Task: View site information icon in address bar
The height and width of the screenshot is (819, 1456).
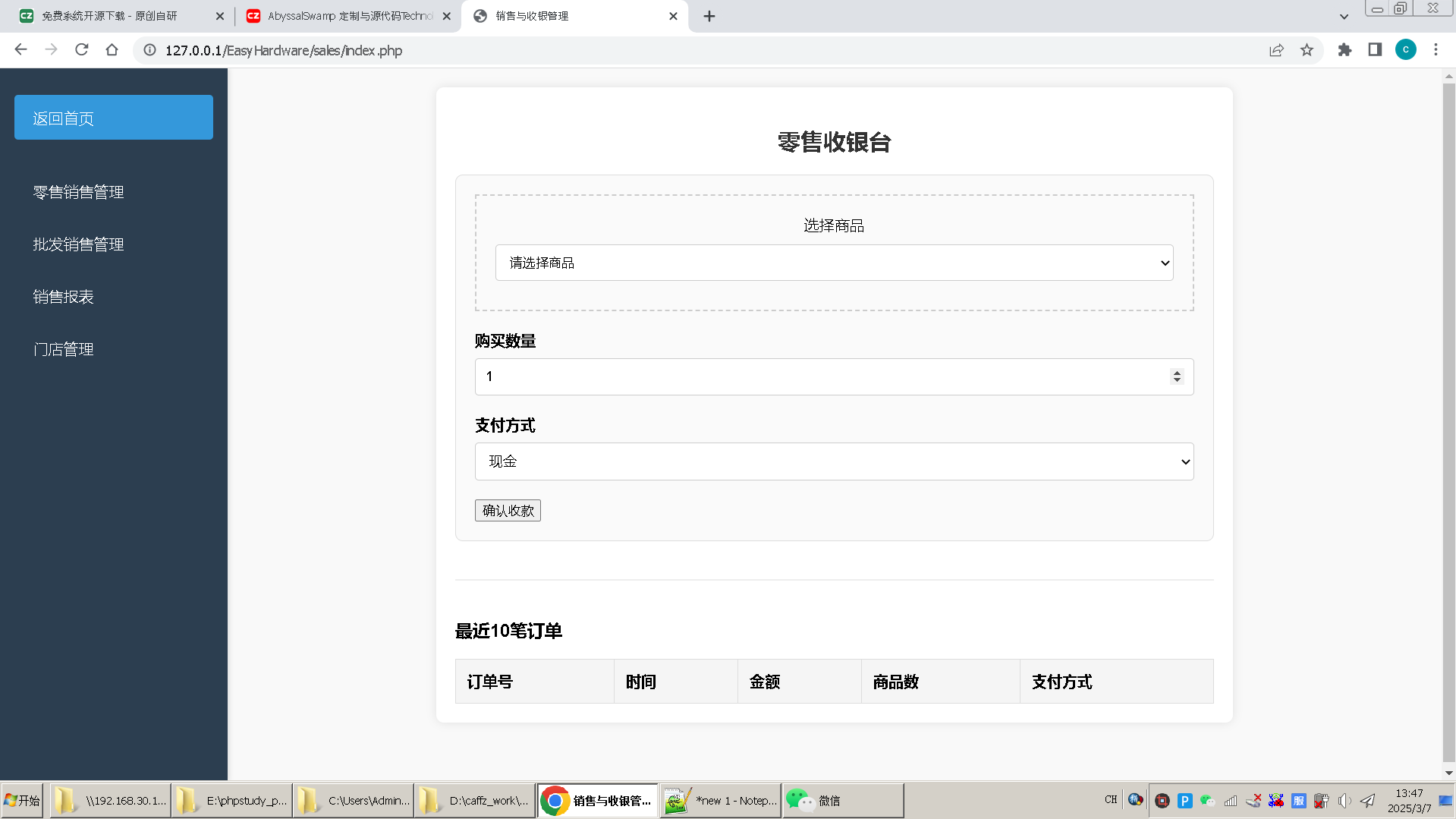Action: (x=150, y=50)
